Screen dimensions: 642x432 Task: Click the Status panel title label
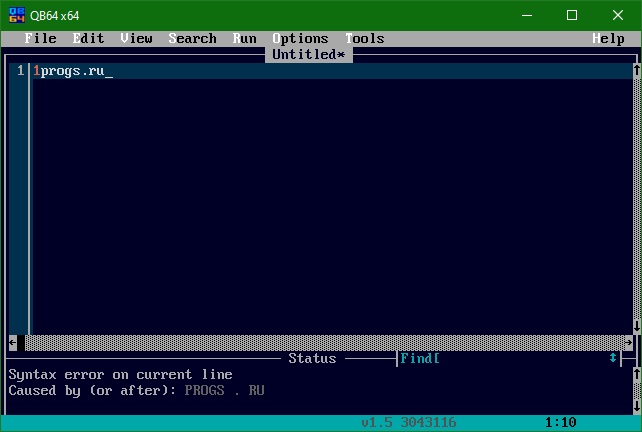tap(312, 359)
